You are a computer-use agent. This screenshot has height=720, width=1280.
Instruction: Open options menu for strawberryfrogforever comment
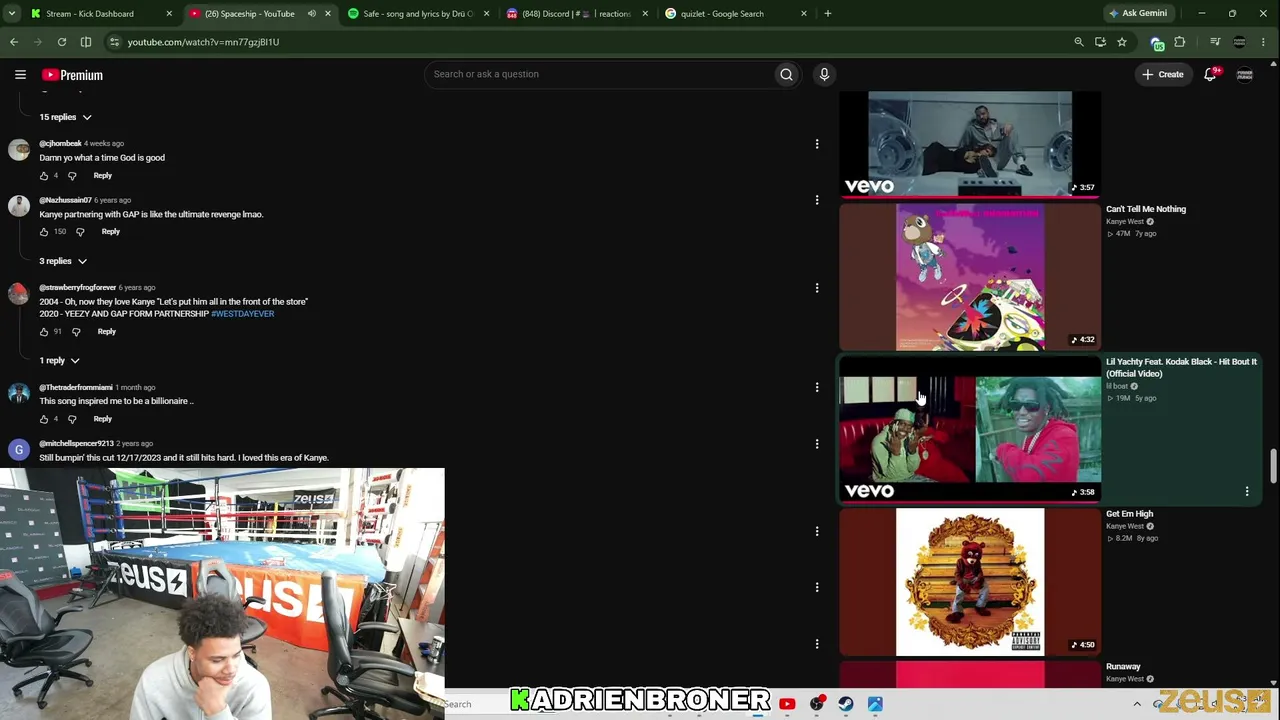(x=817, y=288)
